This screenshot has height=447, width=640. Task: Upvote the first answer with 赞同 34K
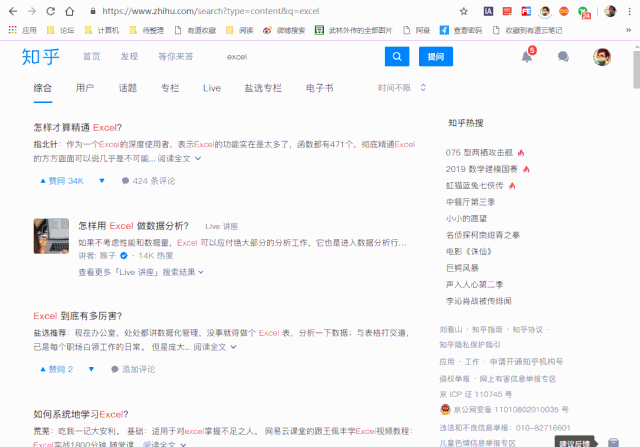[60, 181]
